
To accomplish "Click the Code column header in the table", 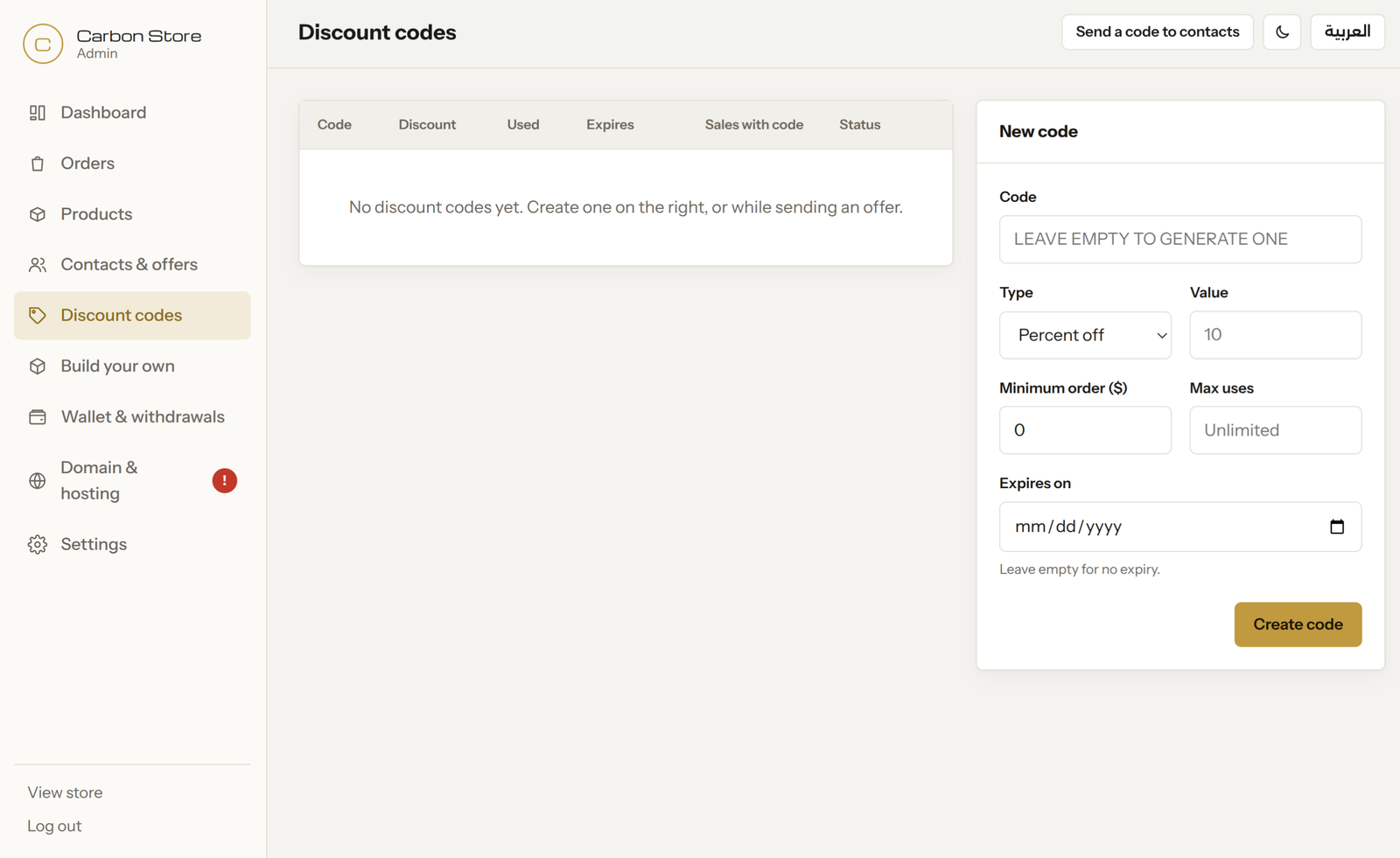I will (334, 125).
